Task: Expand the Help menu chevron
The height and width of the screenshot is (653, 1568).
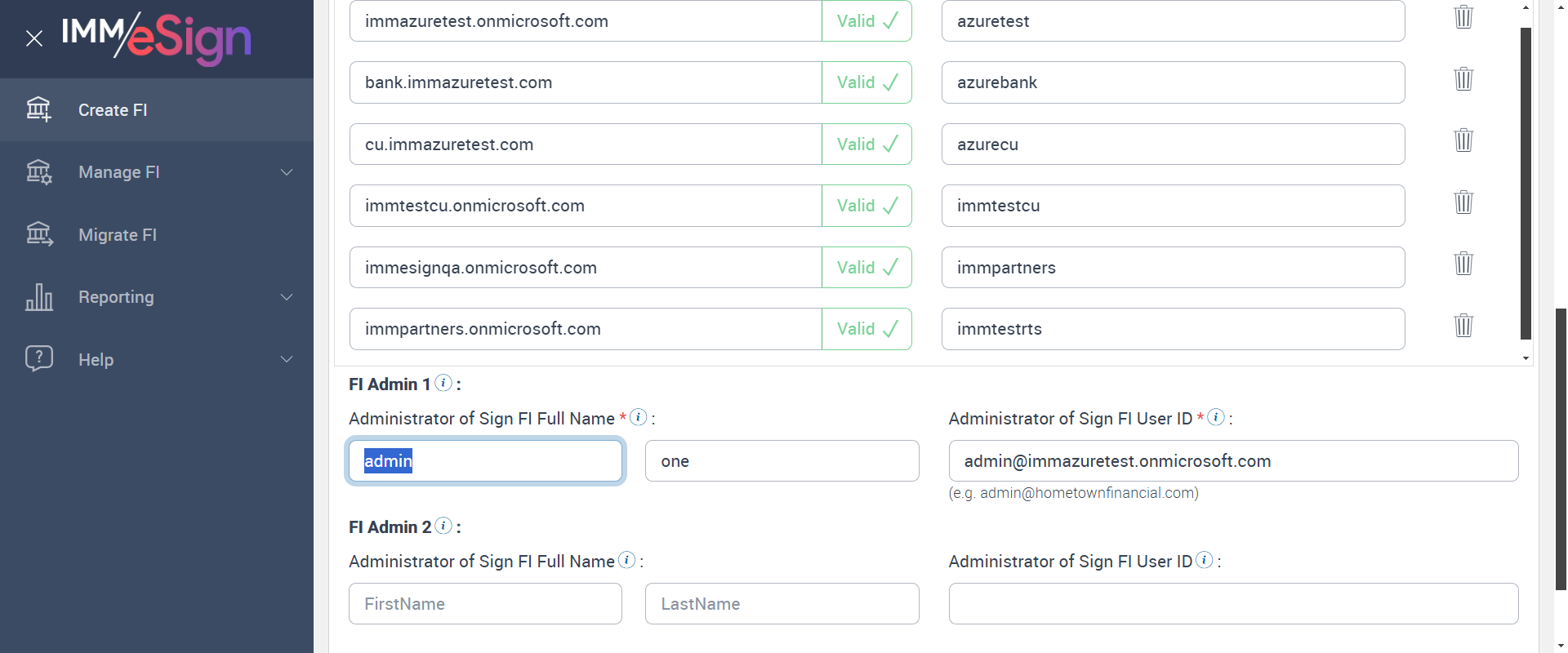Action: 287,359
